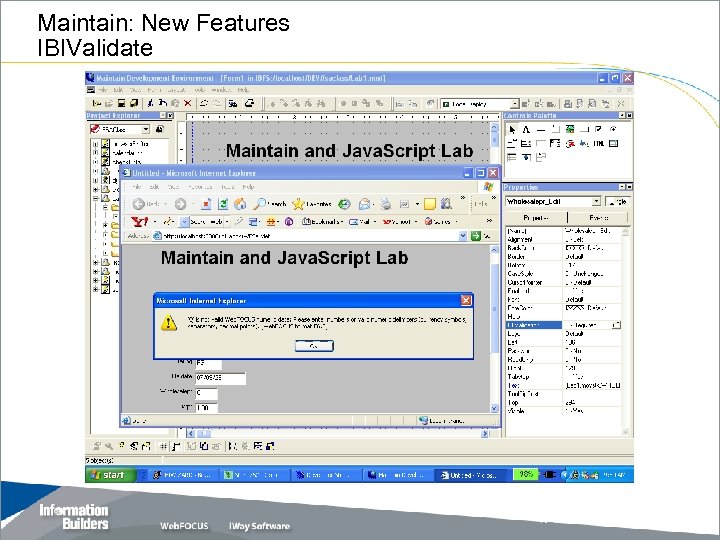720x540 pixels.
Task: Open the IE address bar dropdown arrow
Action: [x=463, y=236]
